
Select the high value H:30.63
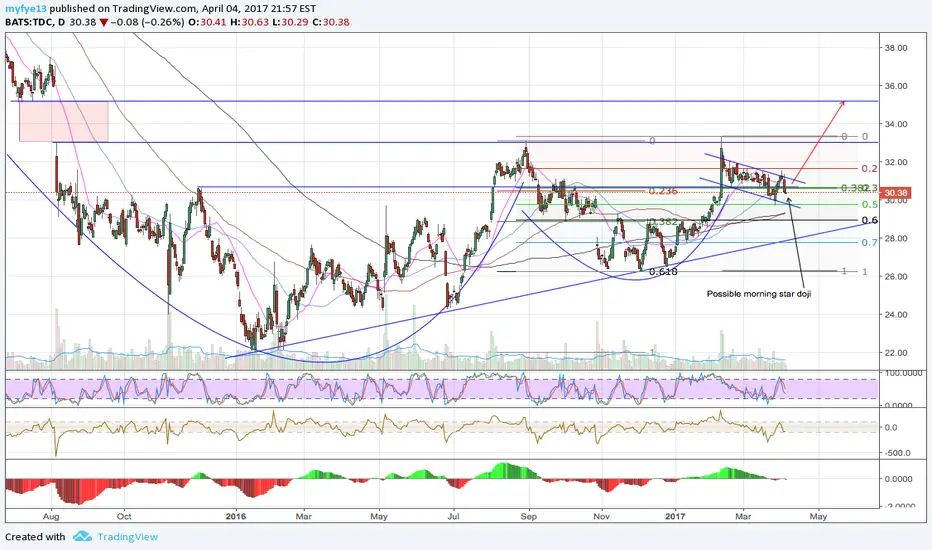[250, 23]
